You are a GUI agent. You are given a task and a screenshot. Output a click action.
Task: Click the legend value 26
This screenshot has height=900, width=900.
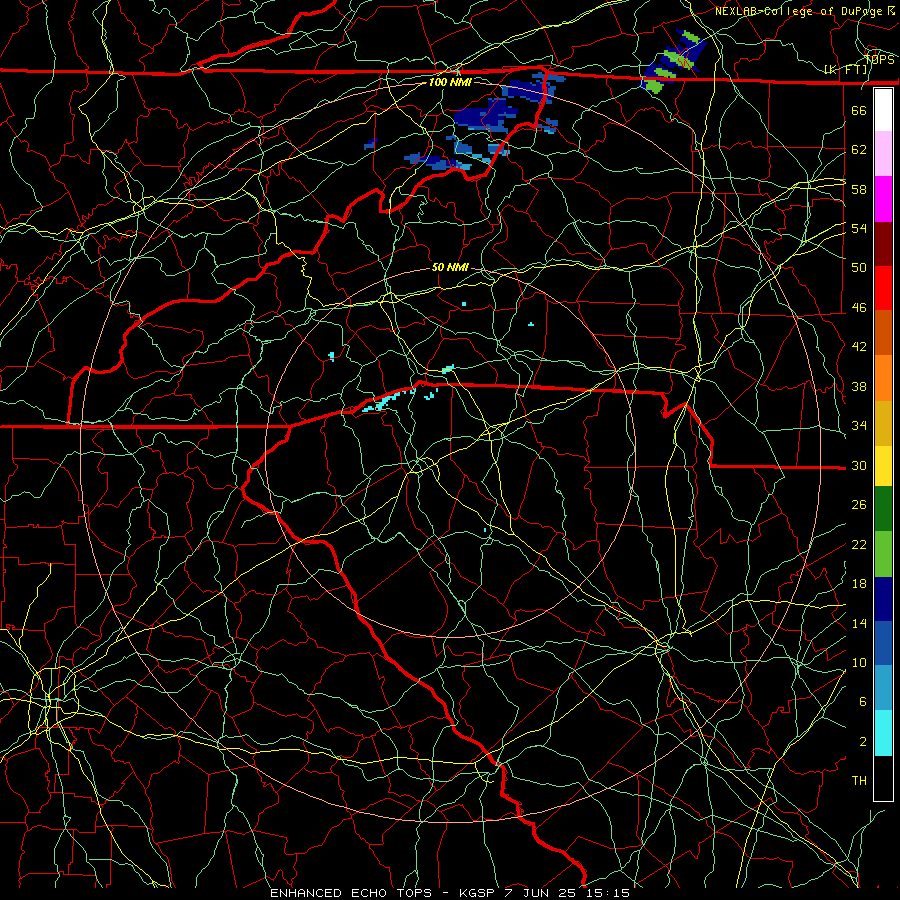click(x=859, y=505)
